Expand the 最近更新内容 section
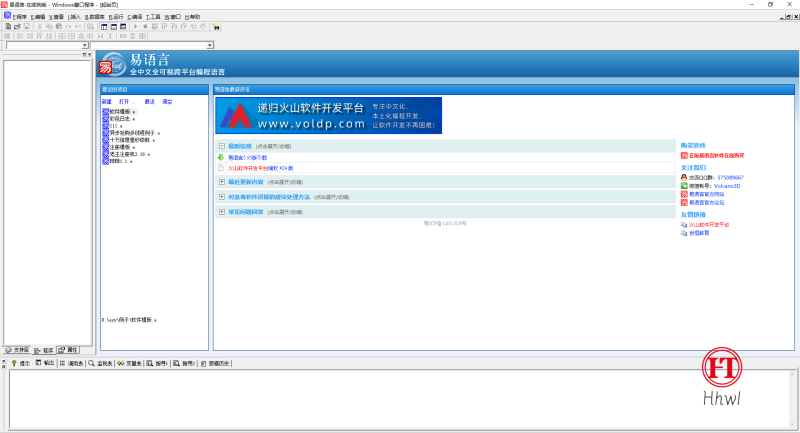Image resolution: width=800 pixels, height=433 pixels. pos(221,182)
